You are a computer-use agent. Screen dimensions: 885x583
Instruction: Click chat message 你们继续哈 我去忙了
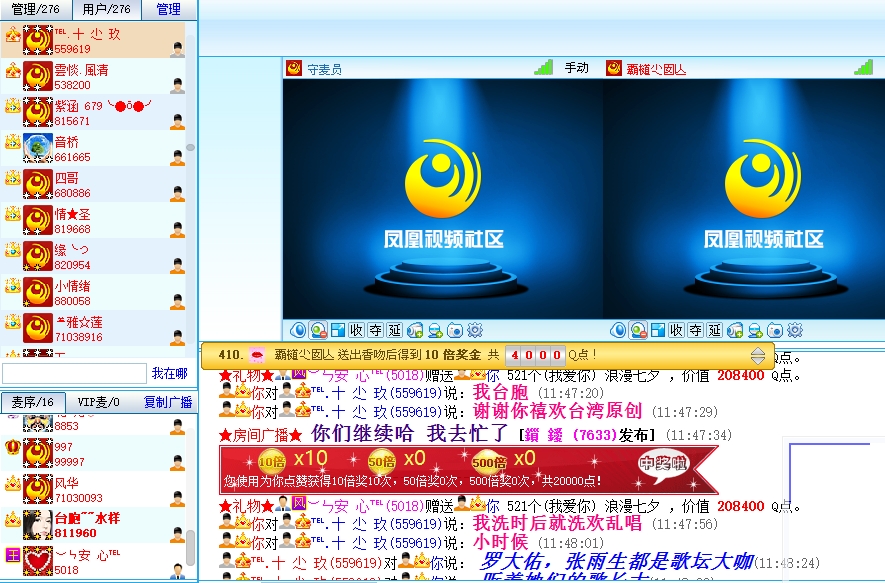(410, 434)
